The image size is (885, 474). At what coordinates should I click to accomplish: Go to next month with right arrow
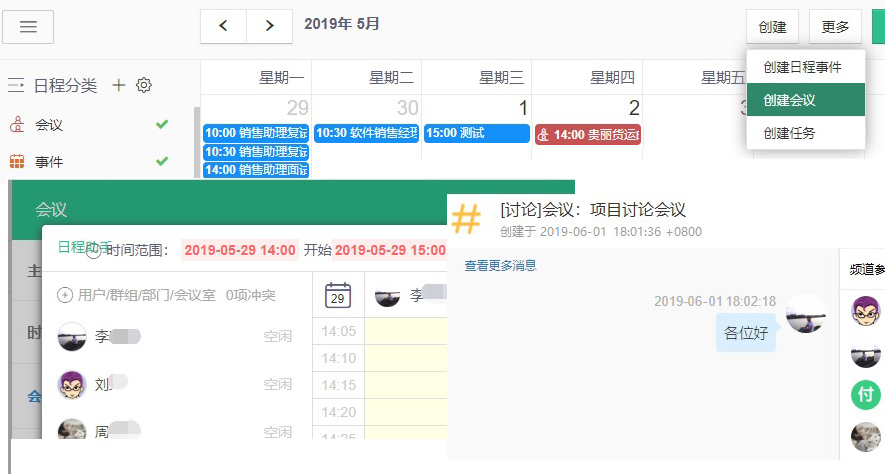pyautogui.click(x=270, y=26)
